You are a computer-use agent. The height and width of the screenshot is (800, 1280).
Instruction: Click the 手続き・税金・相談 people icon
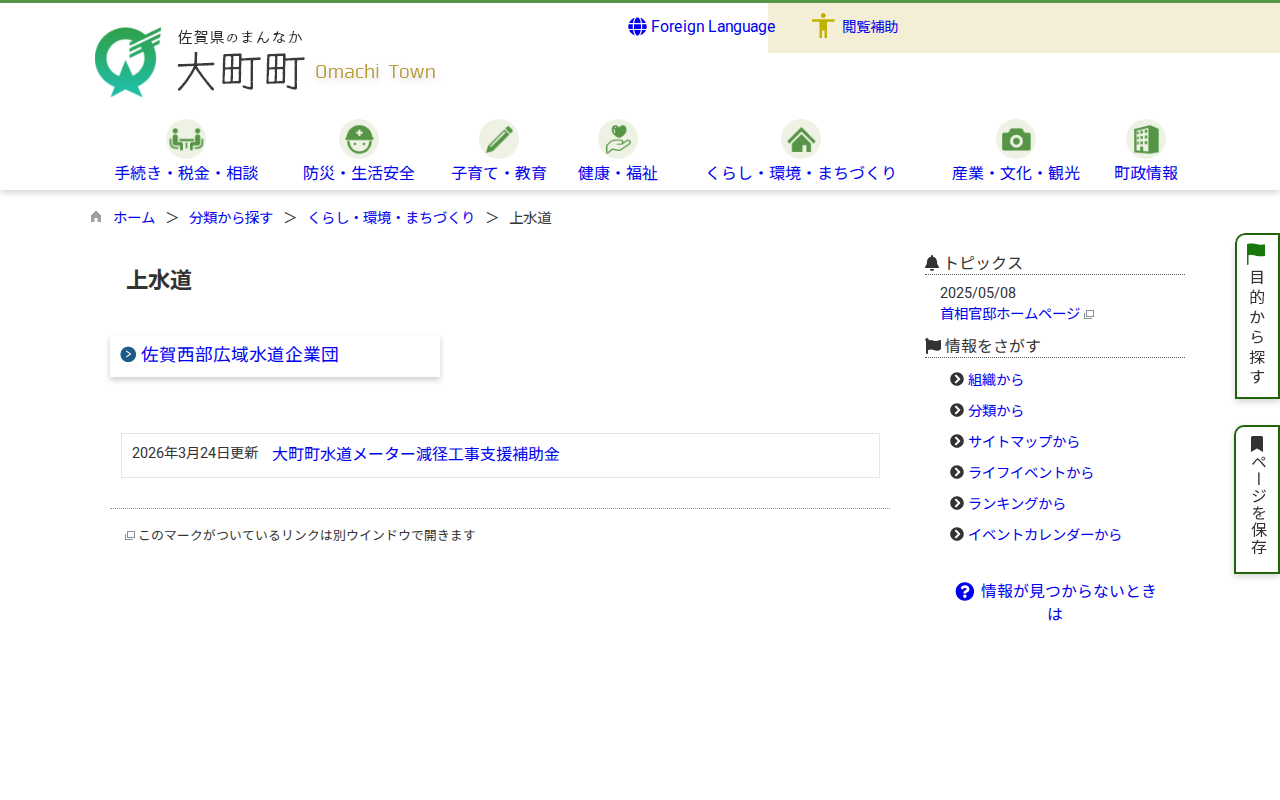pos(186,139)
